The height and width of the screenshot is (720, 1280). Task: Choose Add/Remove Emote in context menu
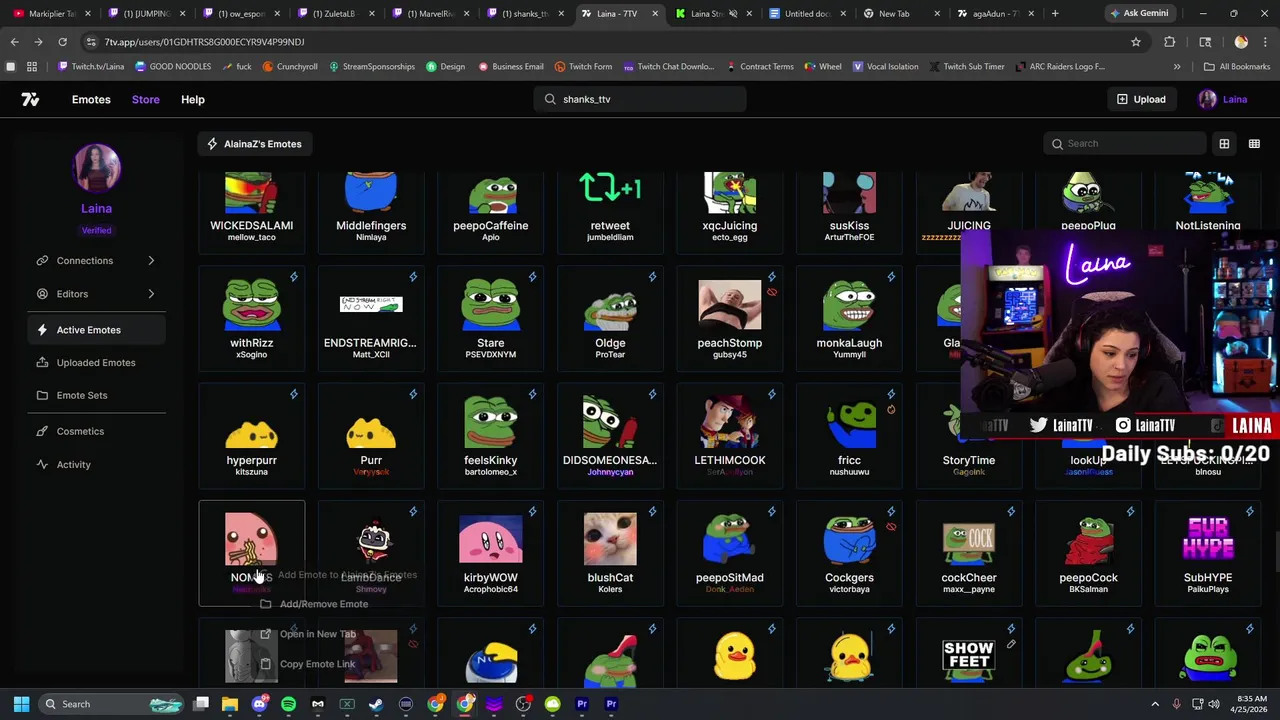point(314,604)
